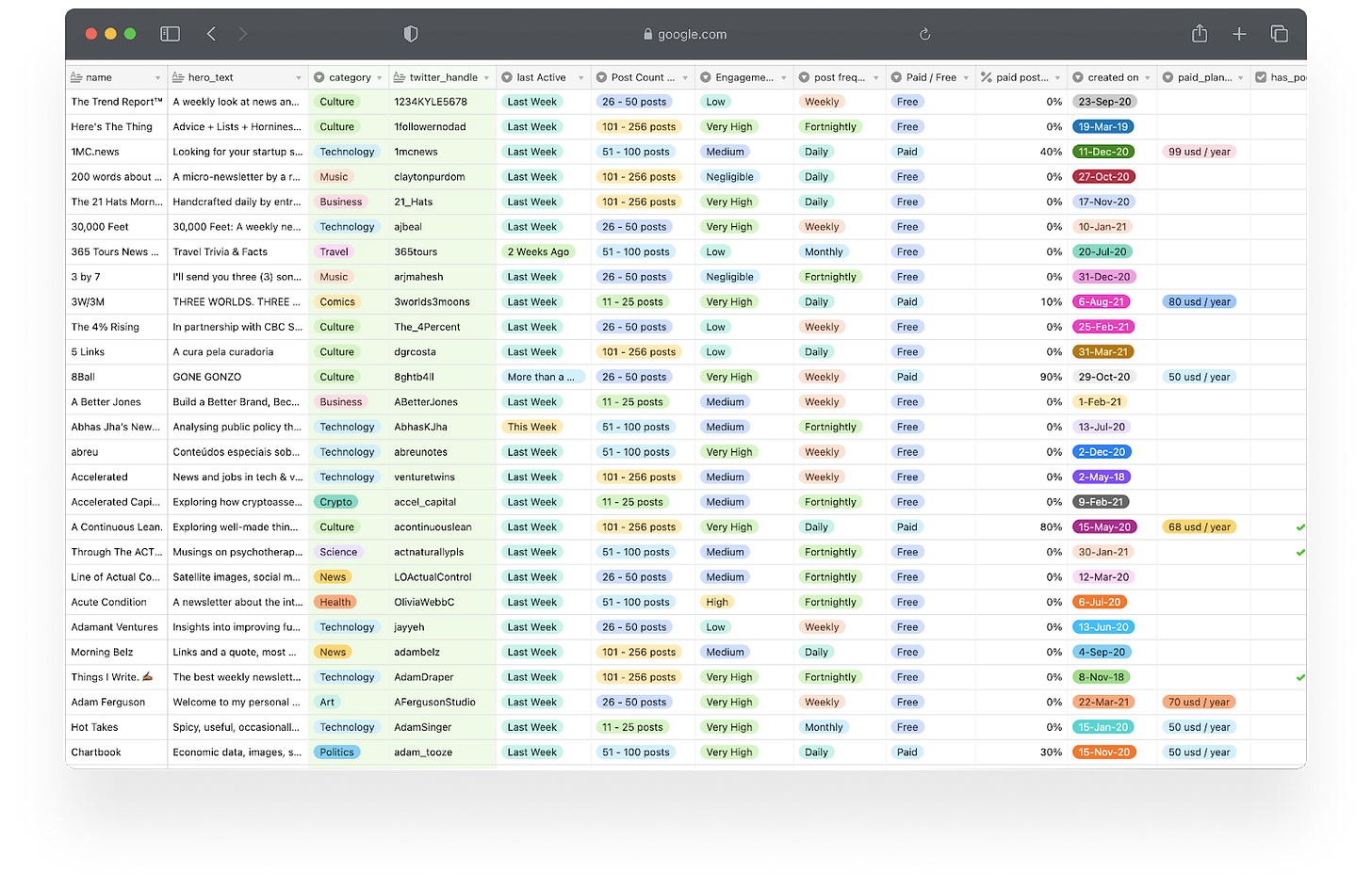Select the Travel category tag
Viewport: 1372px width, 890px height.
point(334,252)
